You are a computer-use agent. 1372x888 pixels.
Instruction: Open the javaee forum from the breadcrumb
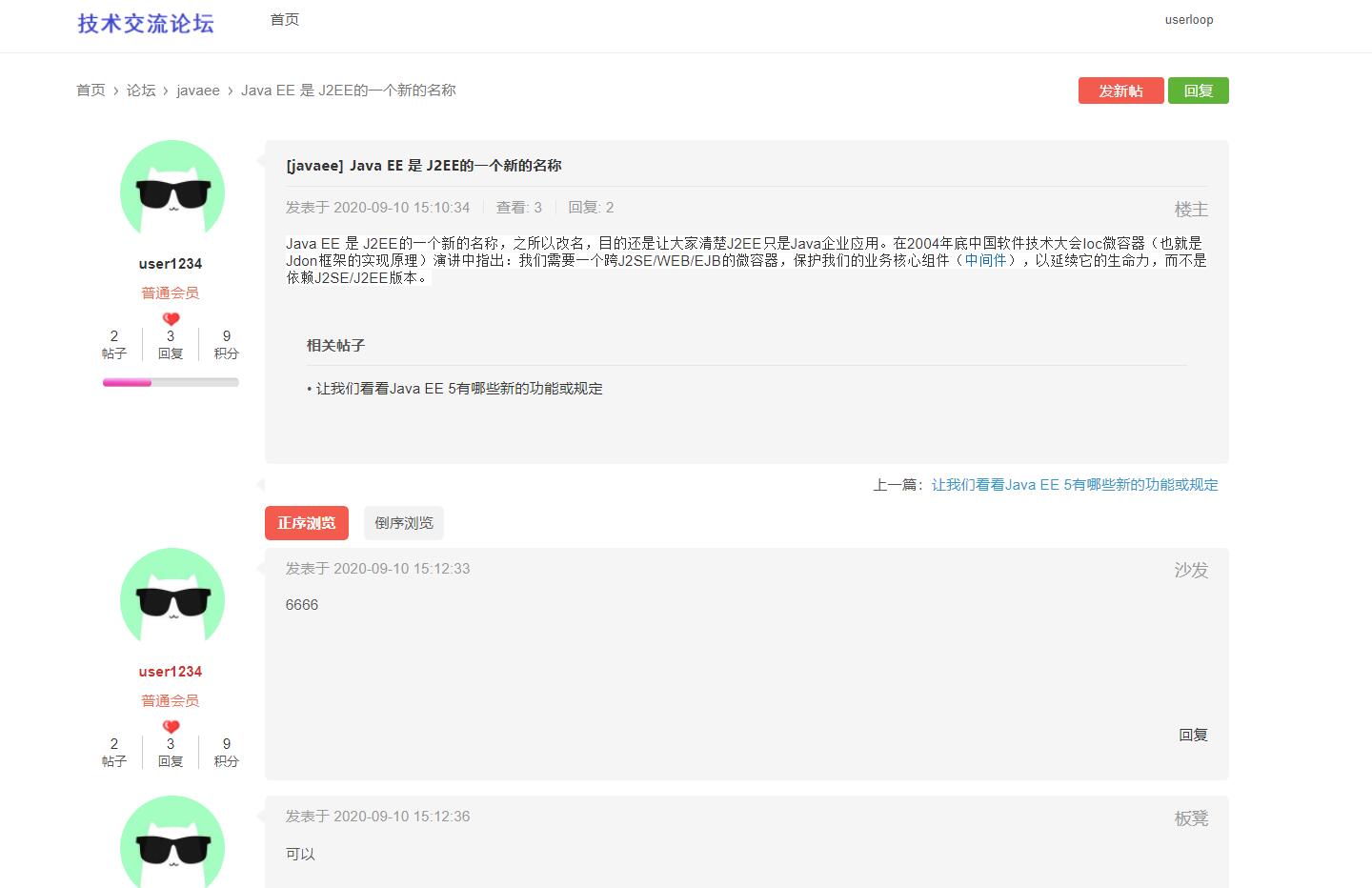pyautogui.click(x=198, y=90)
